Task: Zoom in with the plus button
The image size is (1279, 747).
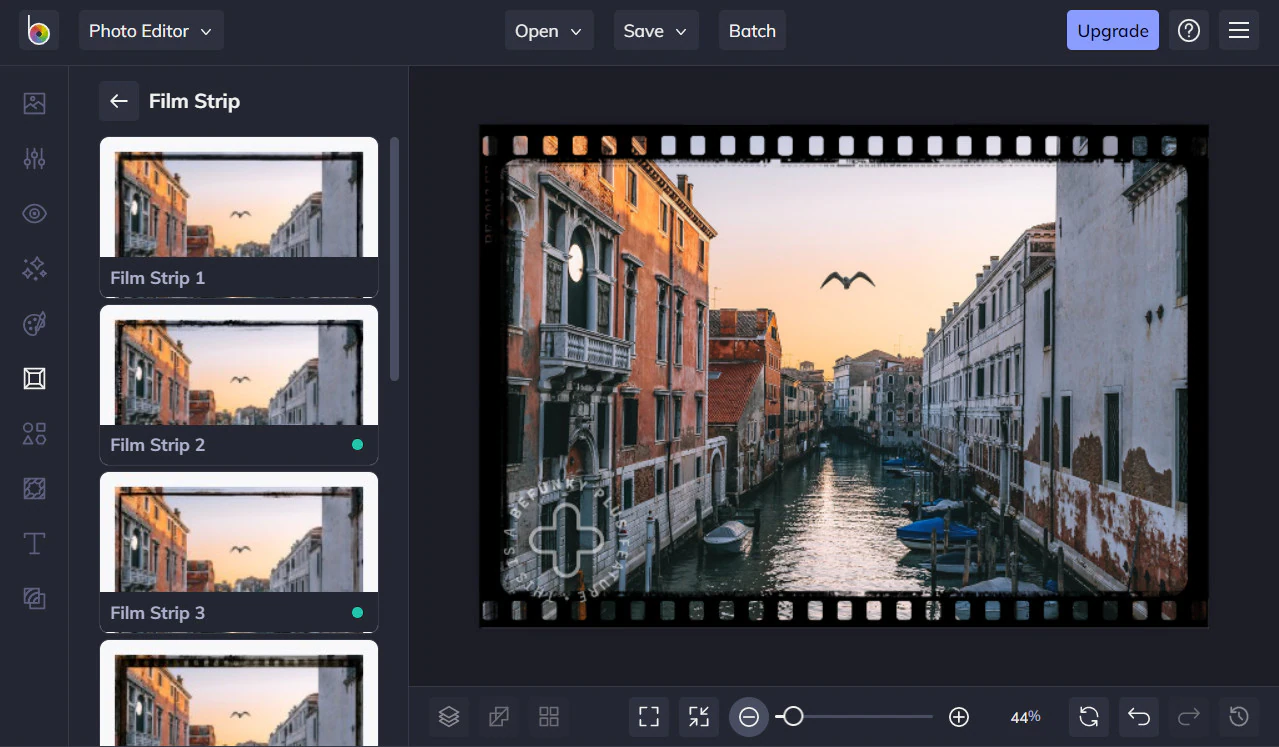Action: coord(959,716)
